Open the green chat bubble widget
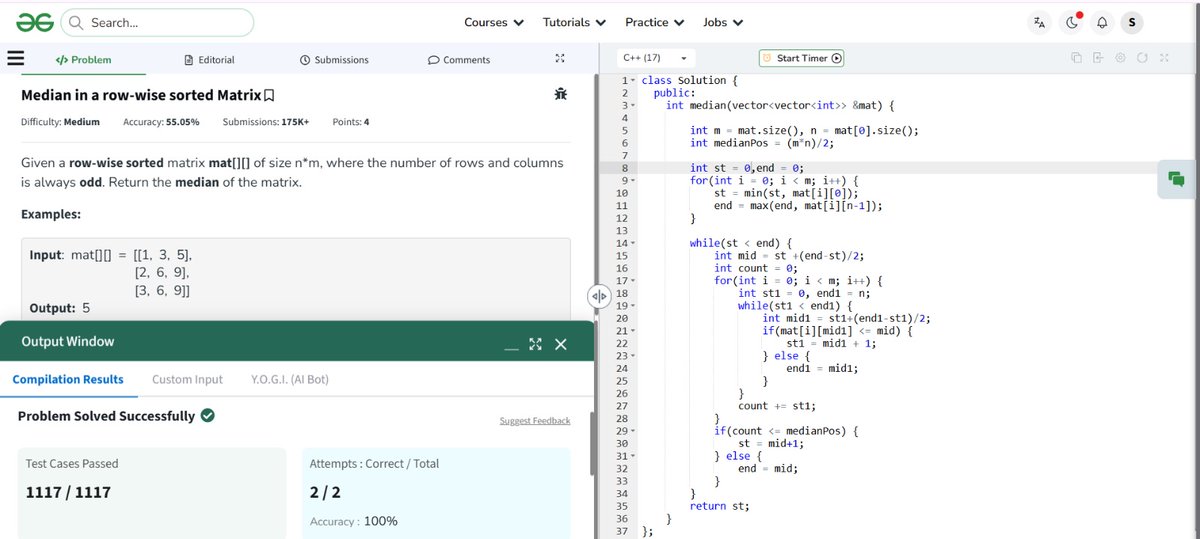 coord(1177,179)
